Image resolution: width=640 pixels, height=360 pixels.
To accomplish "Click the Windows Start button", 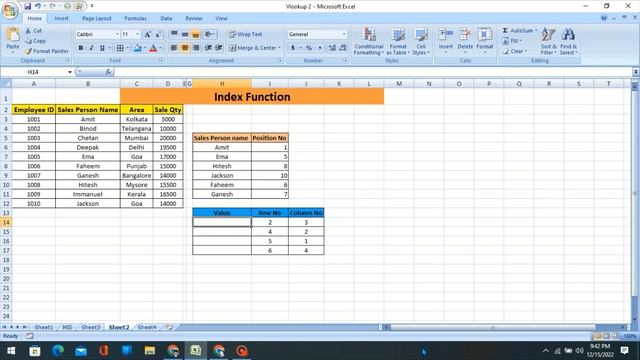I will (x=11, y=351).
